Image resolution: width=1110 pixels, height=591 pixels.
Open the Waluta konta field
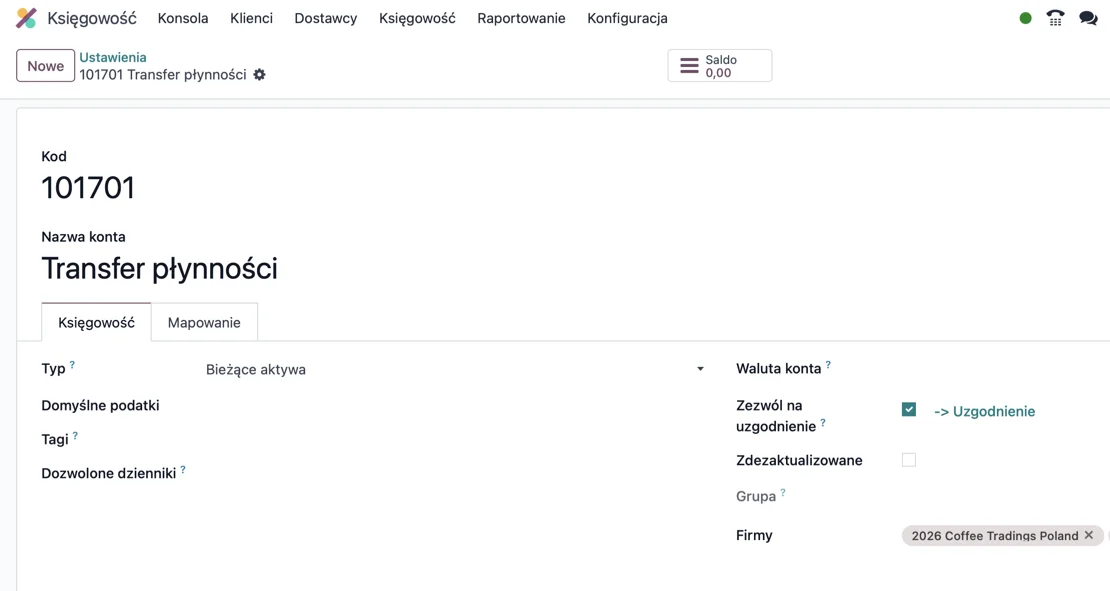[x=1005, y=369]
